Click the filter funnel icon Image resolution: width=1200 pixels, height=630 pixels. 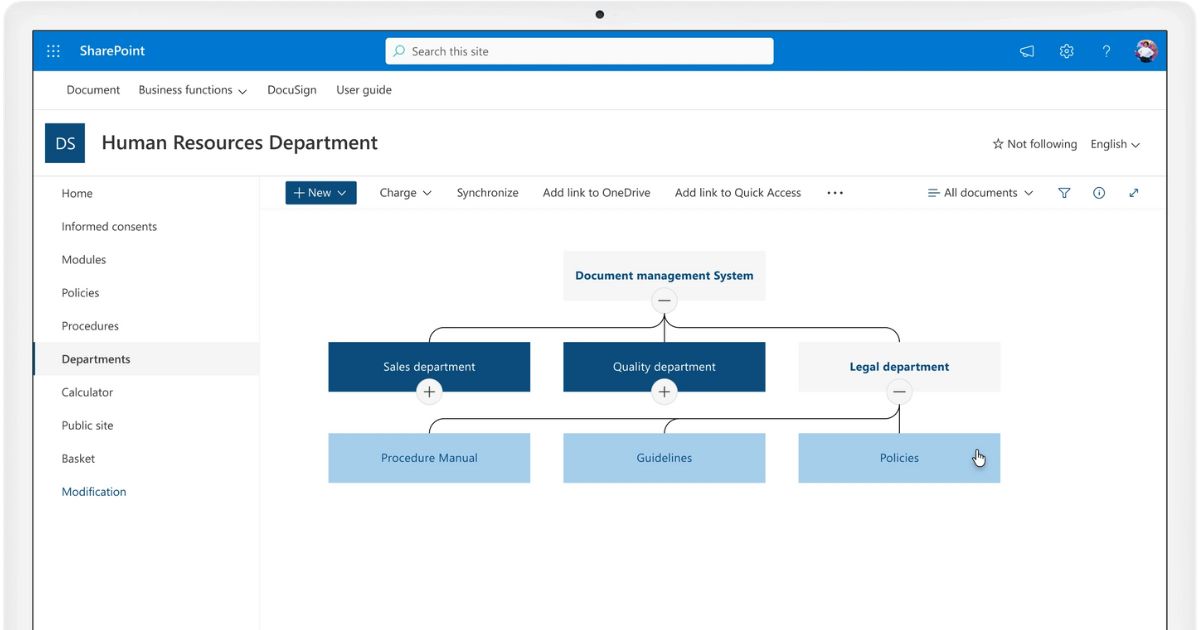pyautogui.click(x=1064, y=193)
